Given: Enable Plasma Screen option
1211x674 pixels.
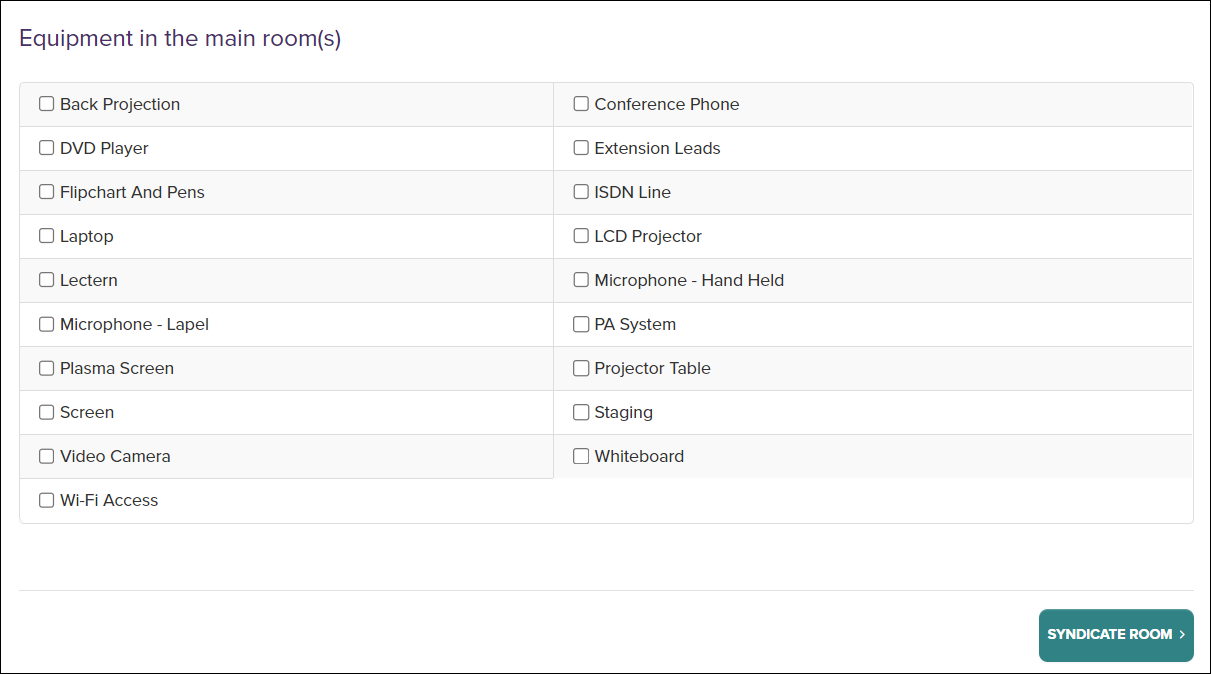Looking at the screenshot, I should (46, 367).
